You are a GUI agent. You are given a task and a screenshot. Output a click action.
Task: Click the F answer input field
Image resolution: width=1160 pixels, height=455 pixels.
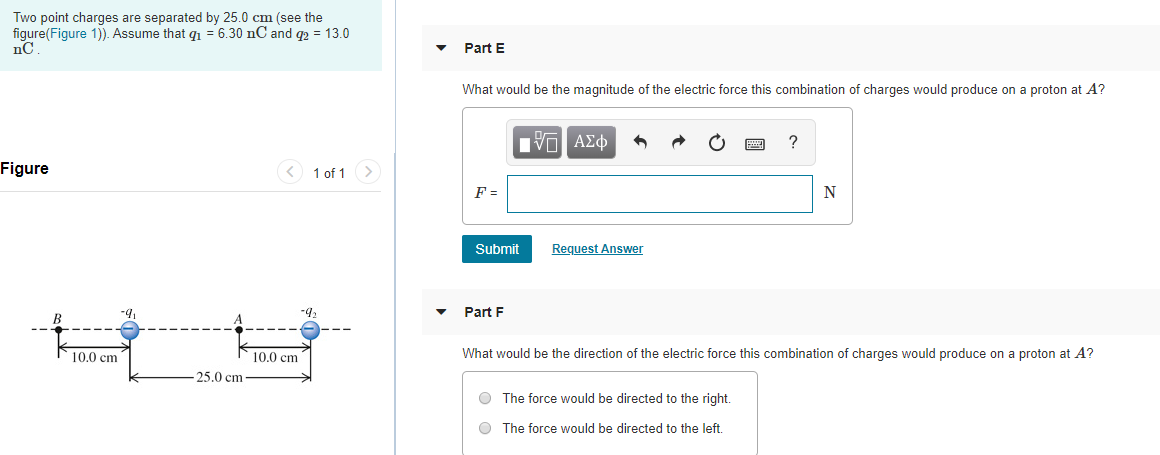pyautogui.click(x=660, y=194)
